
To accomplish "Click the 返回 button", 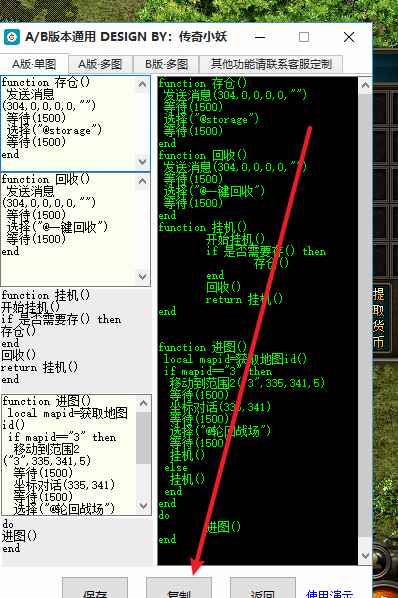I will tap(263, 588).
